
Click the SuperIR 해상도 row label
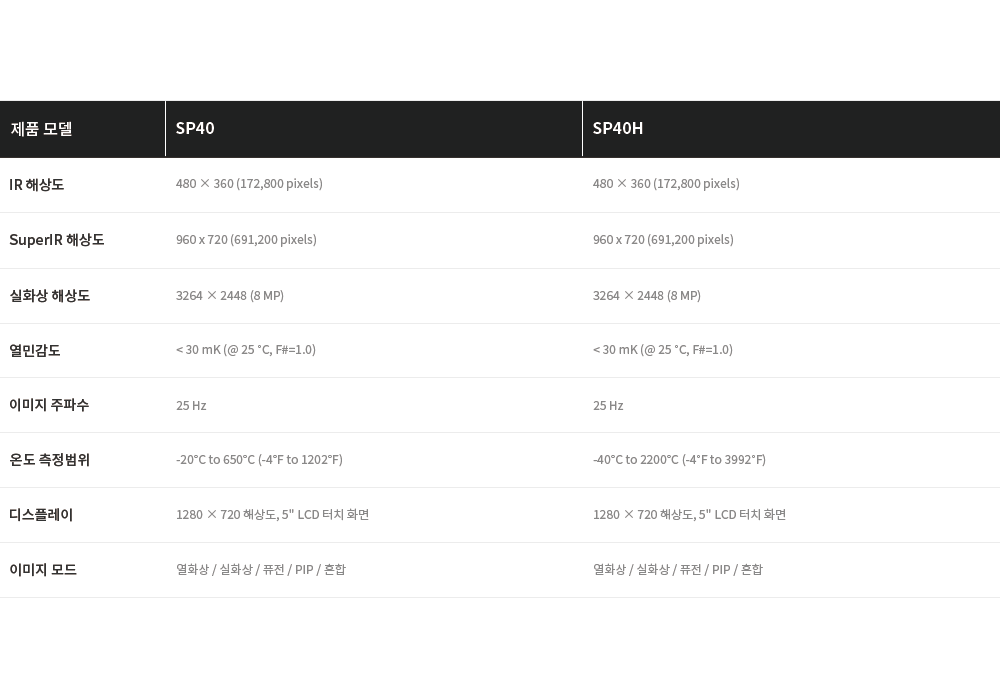pyautogui.click(x=57, y=240)
